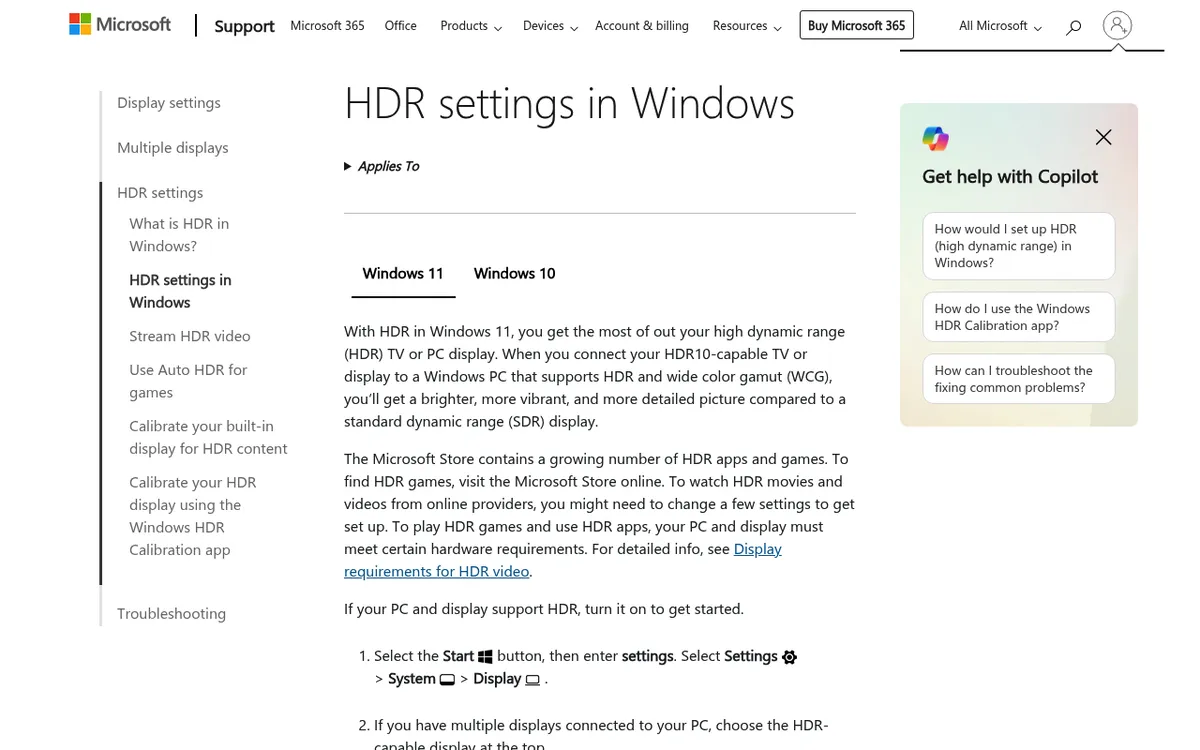
Task: Expand the Applies To disclosure triangle
Action: [x=348, y=167]
